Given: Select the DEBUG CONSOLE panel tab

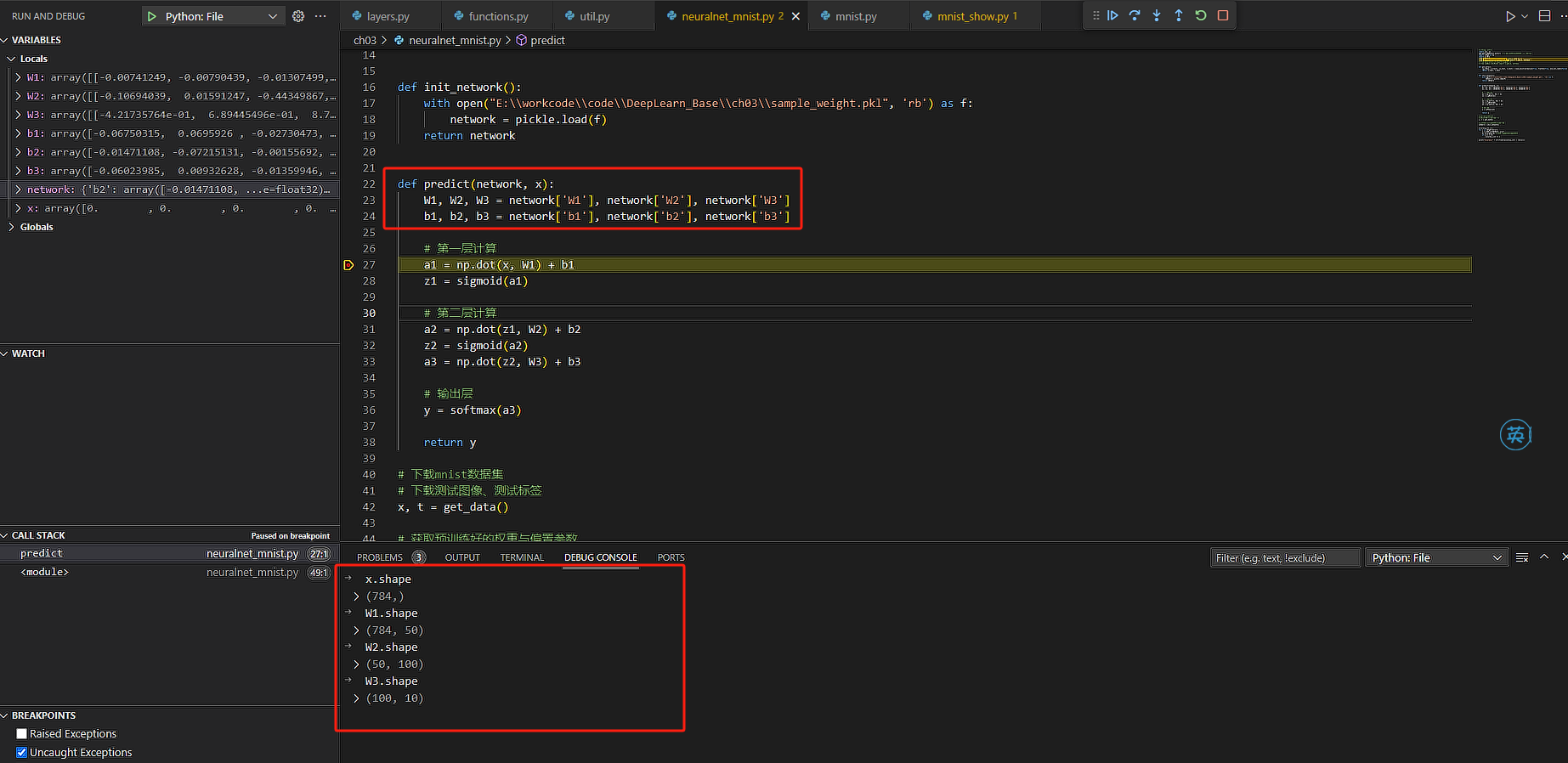Looking at the screenshot, I should pos(601,557).
